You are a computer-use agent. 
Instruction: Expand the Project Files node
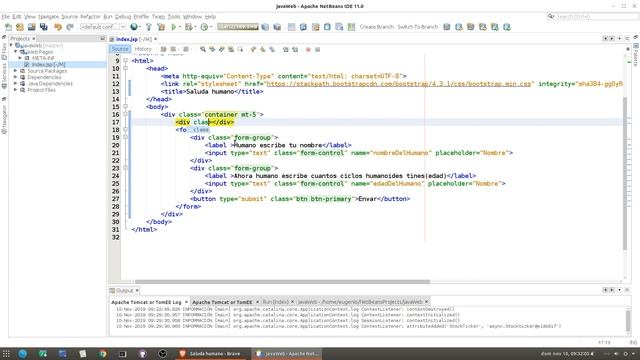tap(16, 90)
